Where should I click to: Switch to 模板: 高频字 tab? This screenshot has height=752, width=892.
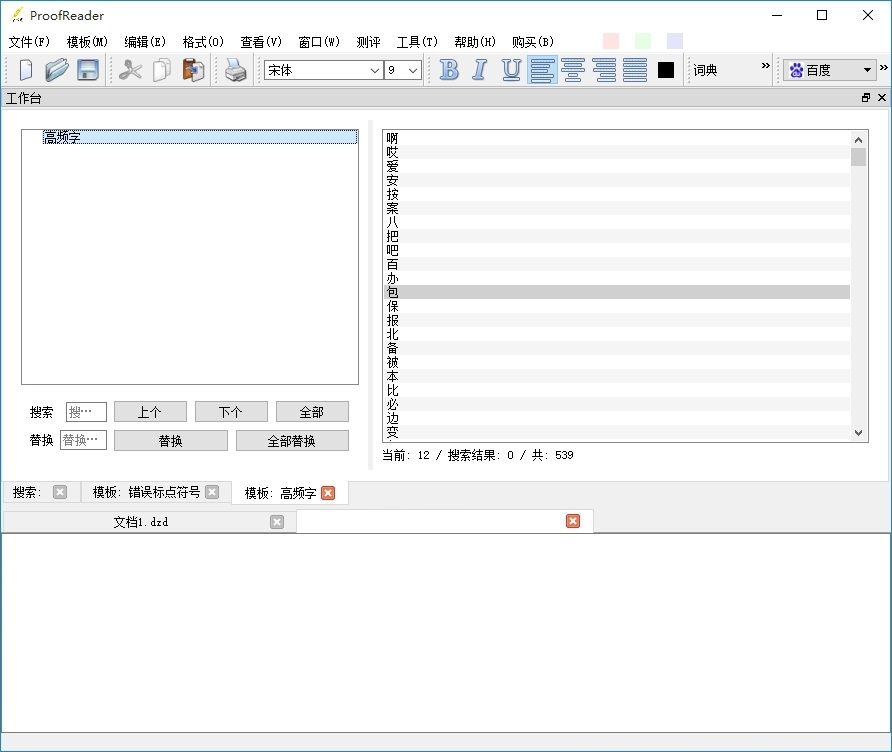point(280,493)
